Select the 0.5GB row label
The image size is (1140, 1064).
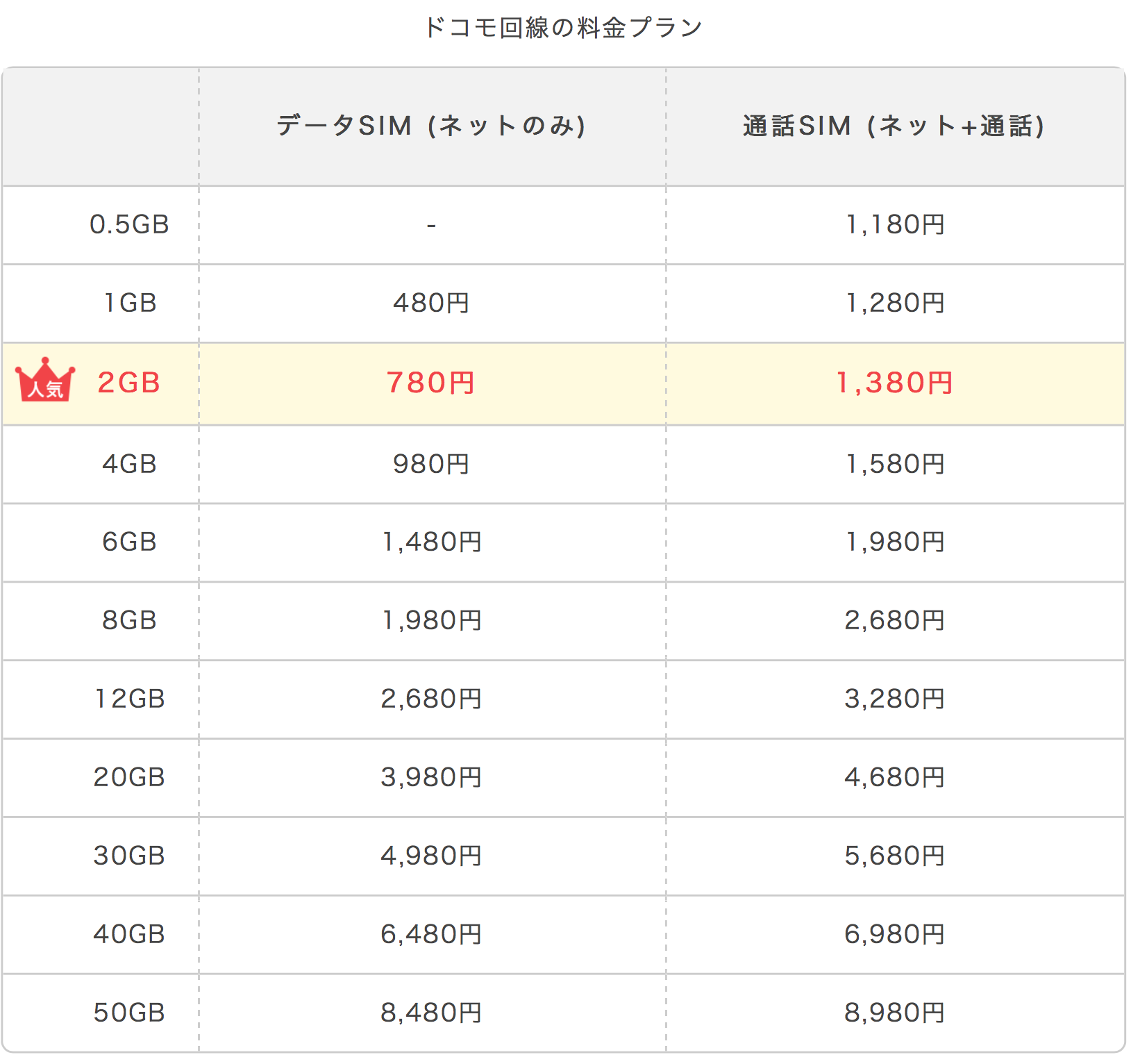tap(130, 224)
